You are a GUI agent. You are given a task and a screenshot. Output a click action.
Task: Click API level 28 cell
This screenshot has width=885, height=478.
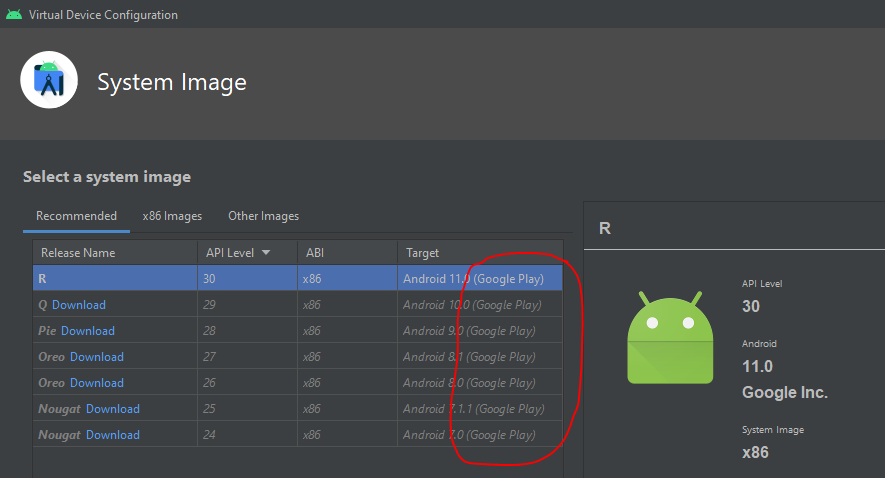[x=247, y=331]
